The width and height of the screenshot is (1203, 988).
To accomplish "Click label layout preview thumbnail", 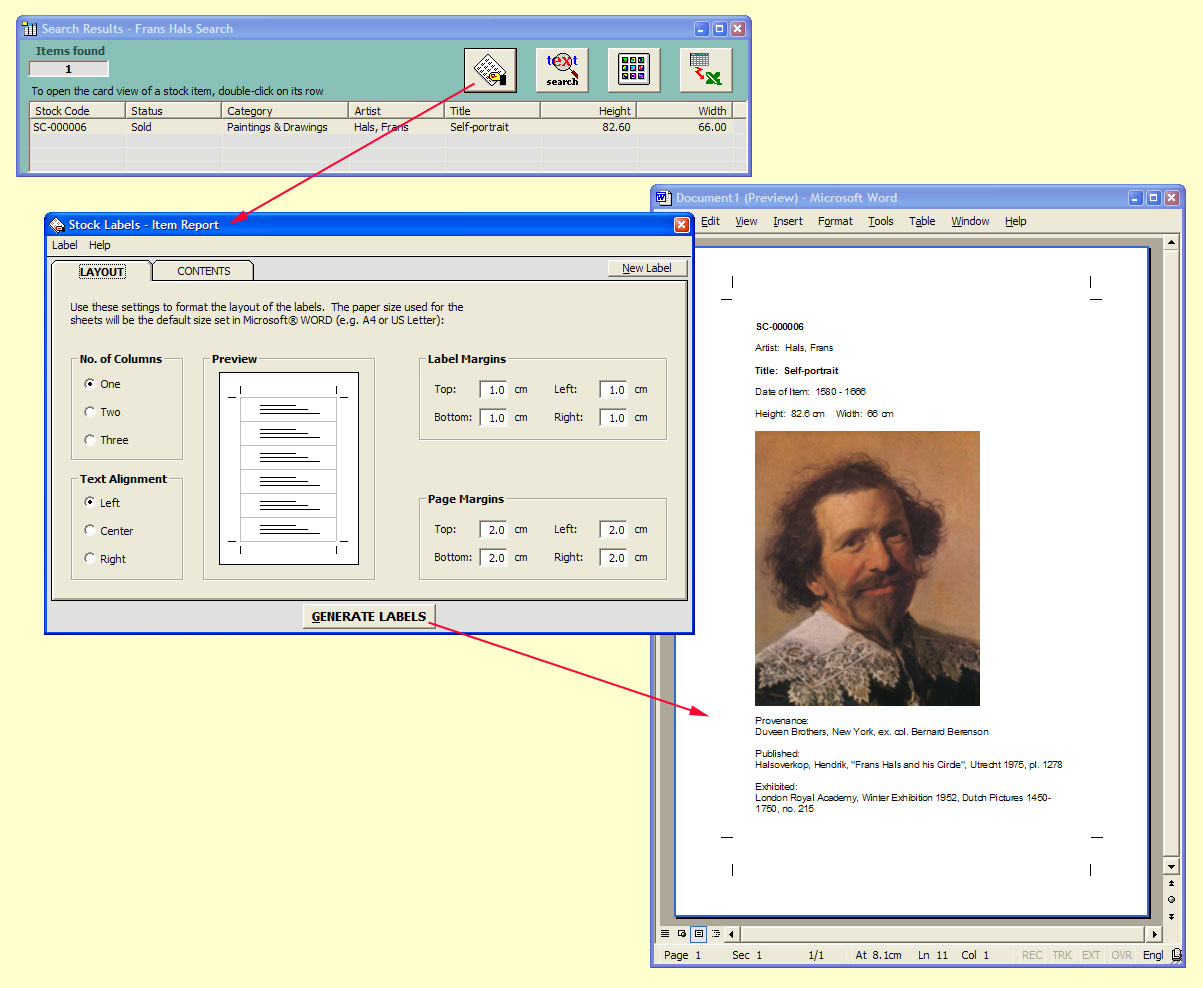I will click(x=289, y=468).
